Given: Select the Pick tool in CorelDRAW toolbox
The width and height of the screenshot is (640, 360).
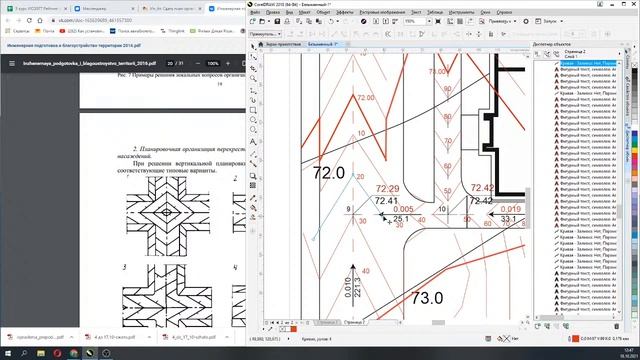Looking at the screenshot, I should pos(253,47).
